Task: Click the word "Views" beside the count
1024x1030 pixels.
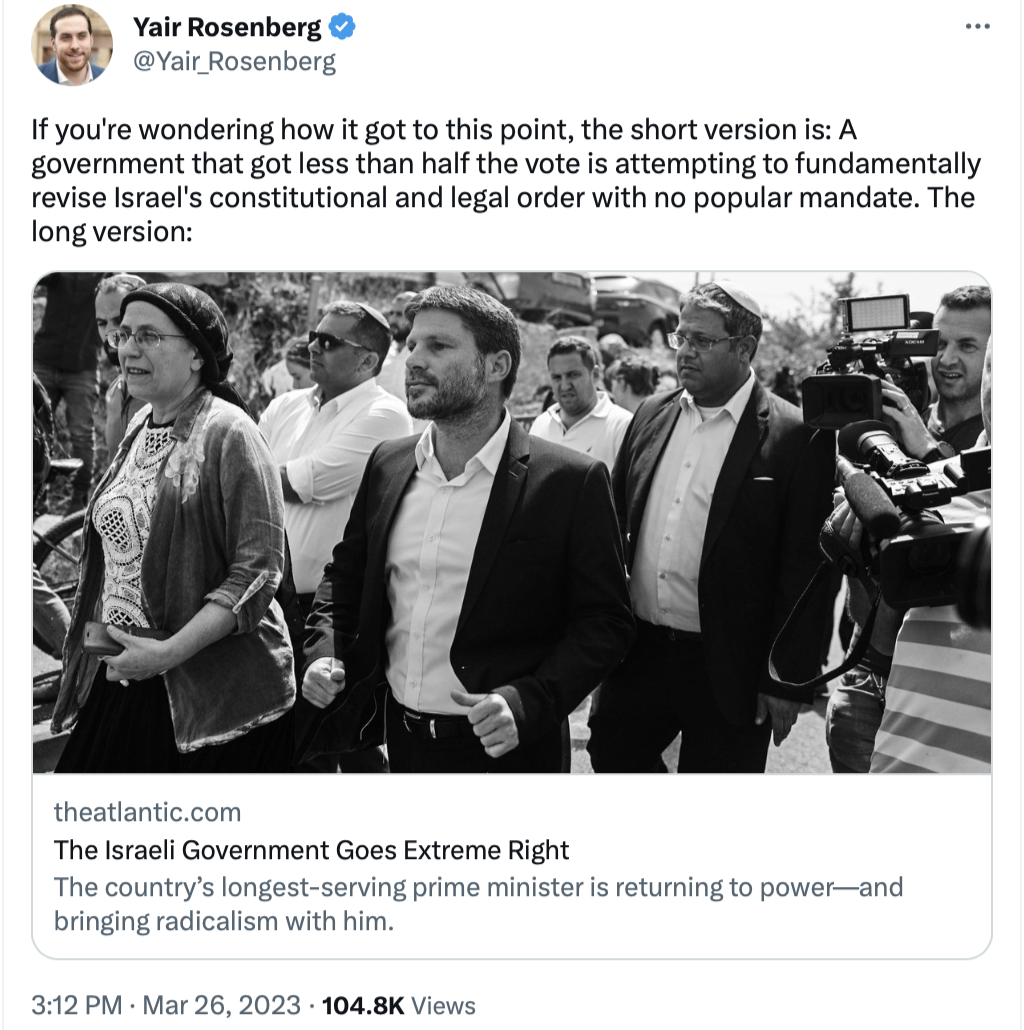Action: [x=443, y=1004]
